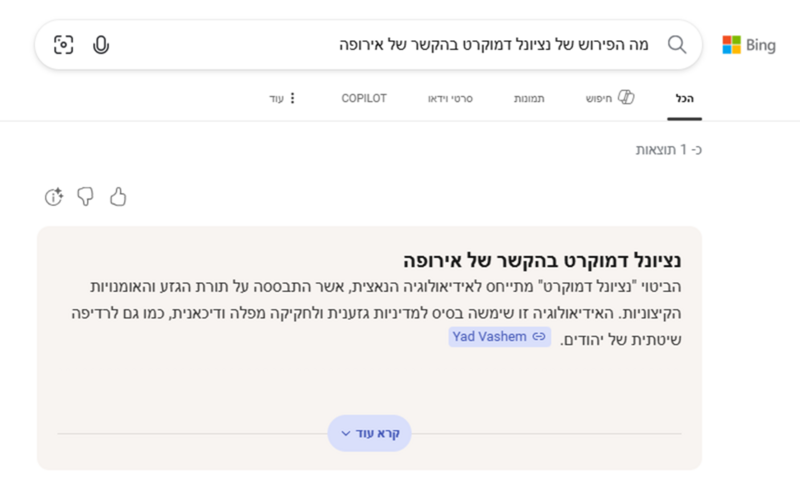
Task: Click into the search query text field
Action: click(x=388, y=45)
